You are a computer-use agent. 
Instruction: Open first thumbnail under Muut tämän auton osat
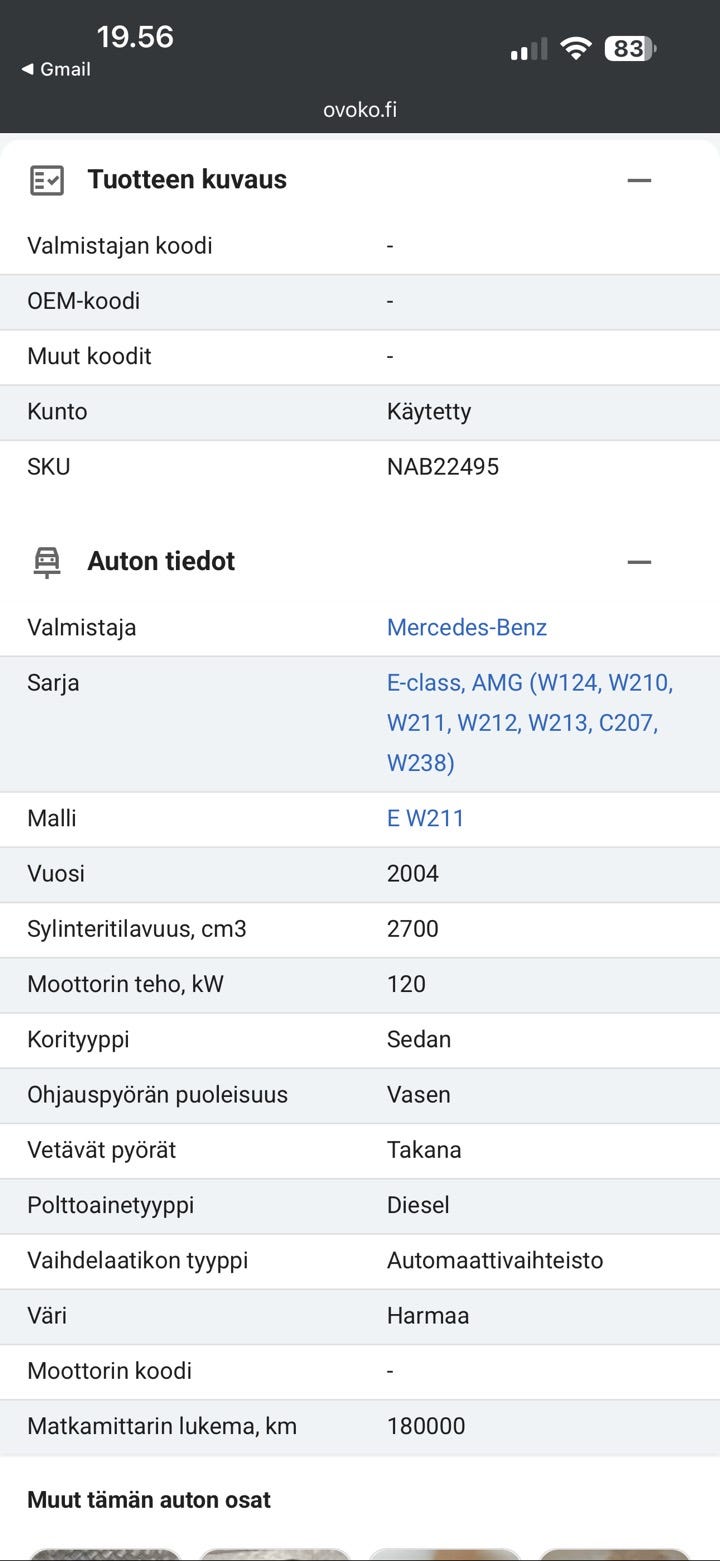click(x=105, y=1553)
